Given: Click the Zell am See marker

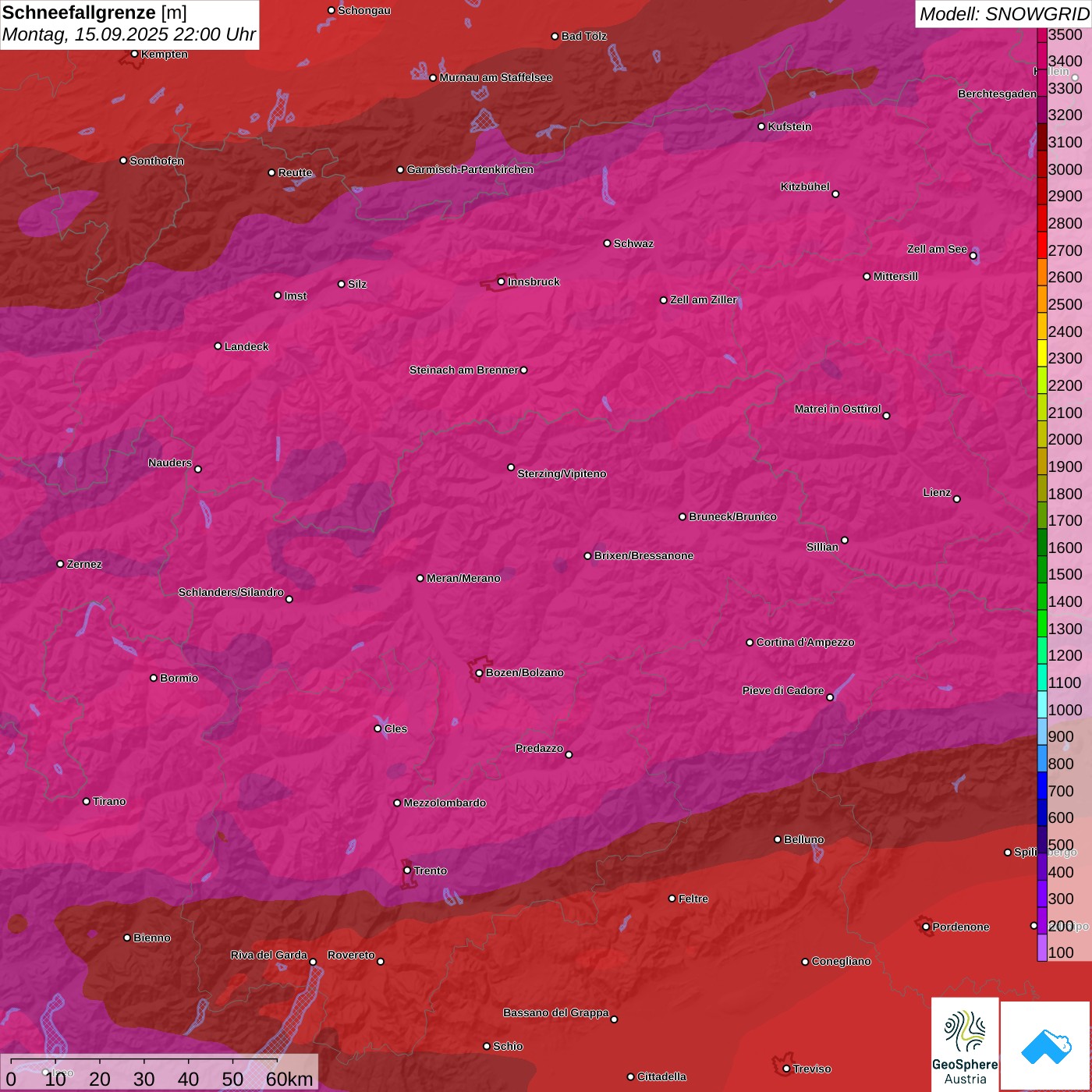Looking at the screenshot, I should tap(973, 256).
